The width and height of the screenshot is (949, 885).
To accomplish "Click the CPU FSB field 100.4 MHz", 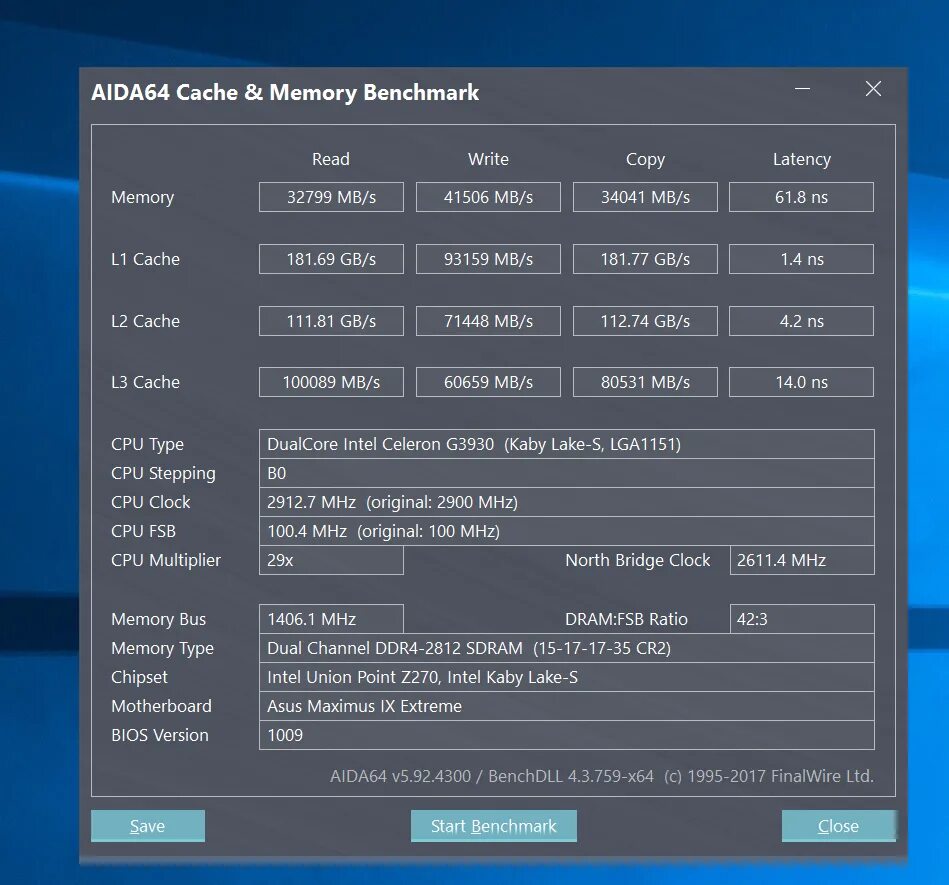I will point(566,531).
